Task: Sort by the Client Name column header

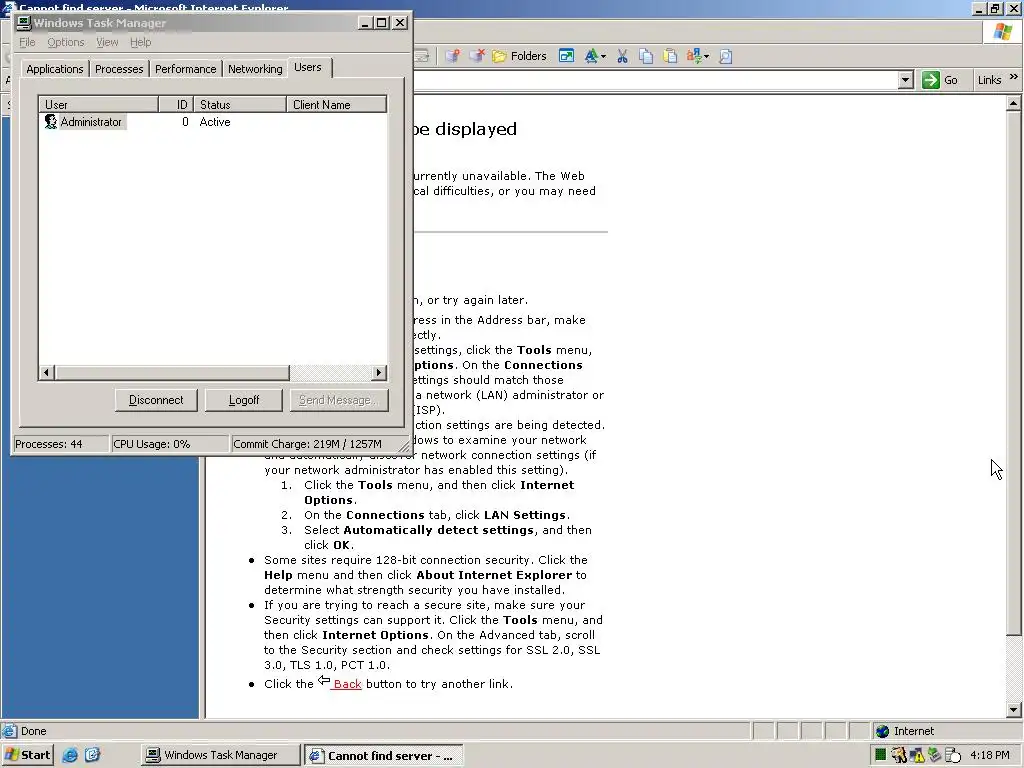Action: [x=336, y=104]
